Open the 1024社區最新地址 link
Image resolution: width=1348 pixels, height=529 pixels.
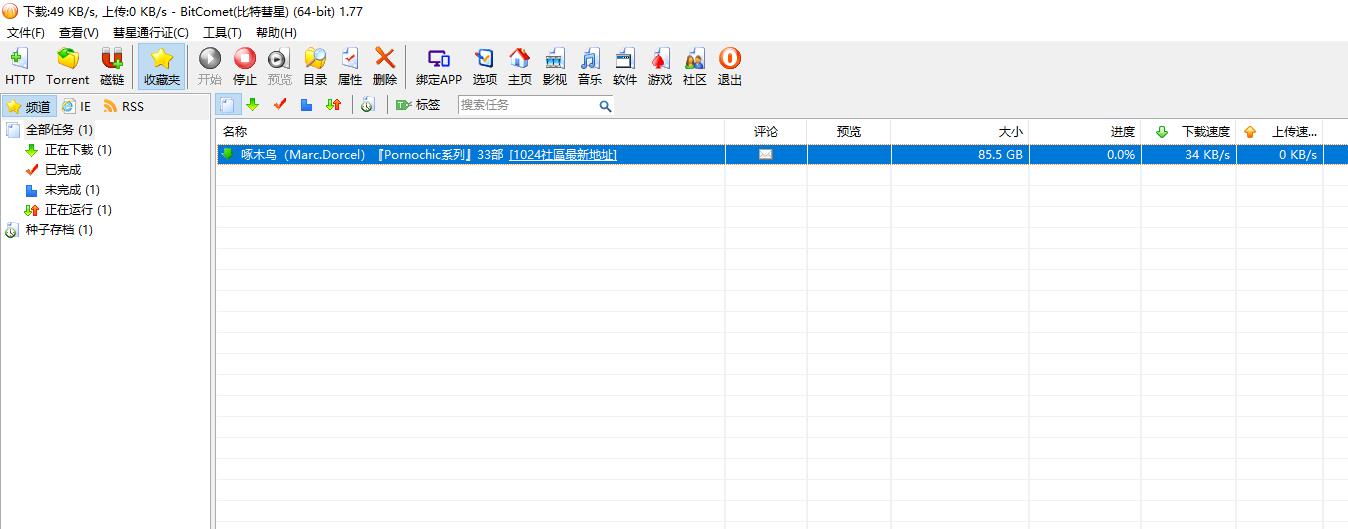[563, 154]
